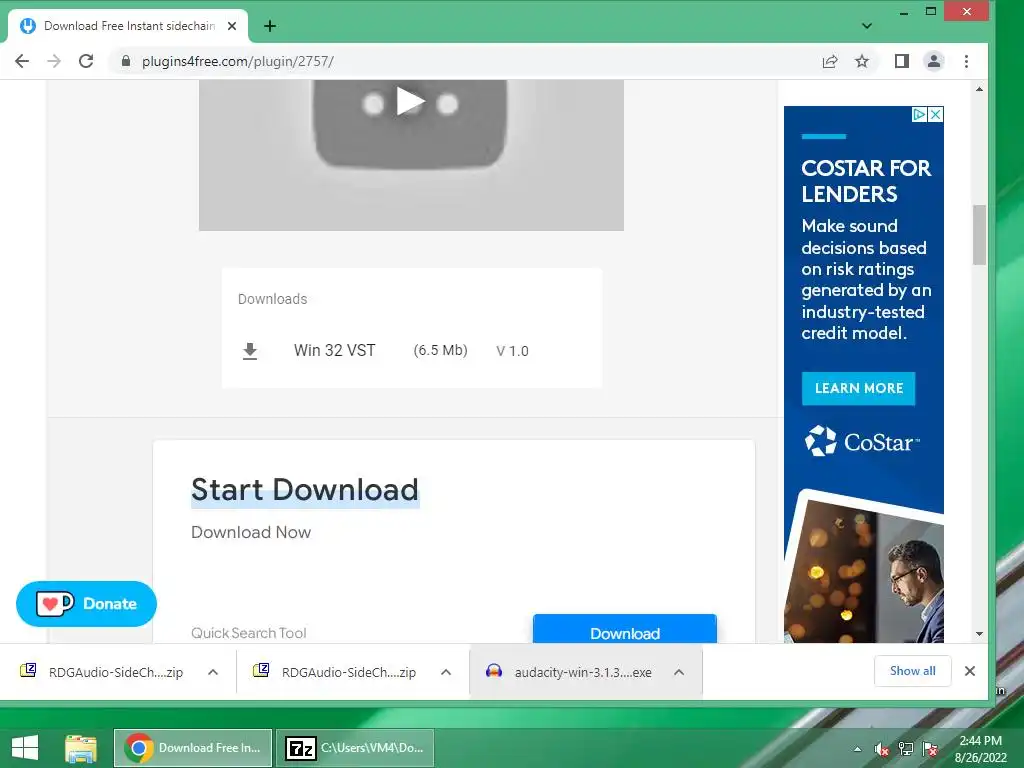Click the scrollbar up arrow
1024x768 pixels.
pyautogui.click(x=979, y=89)
